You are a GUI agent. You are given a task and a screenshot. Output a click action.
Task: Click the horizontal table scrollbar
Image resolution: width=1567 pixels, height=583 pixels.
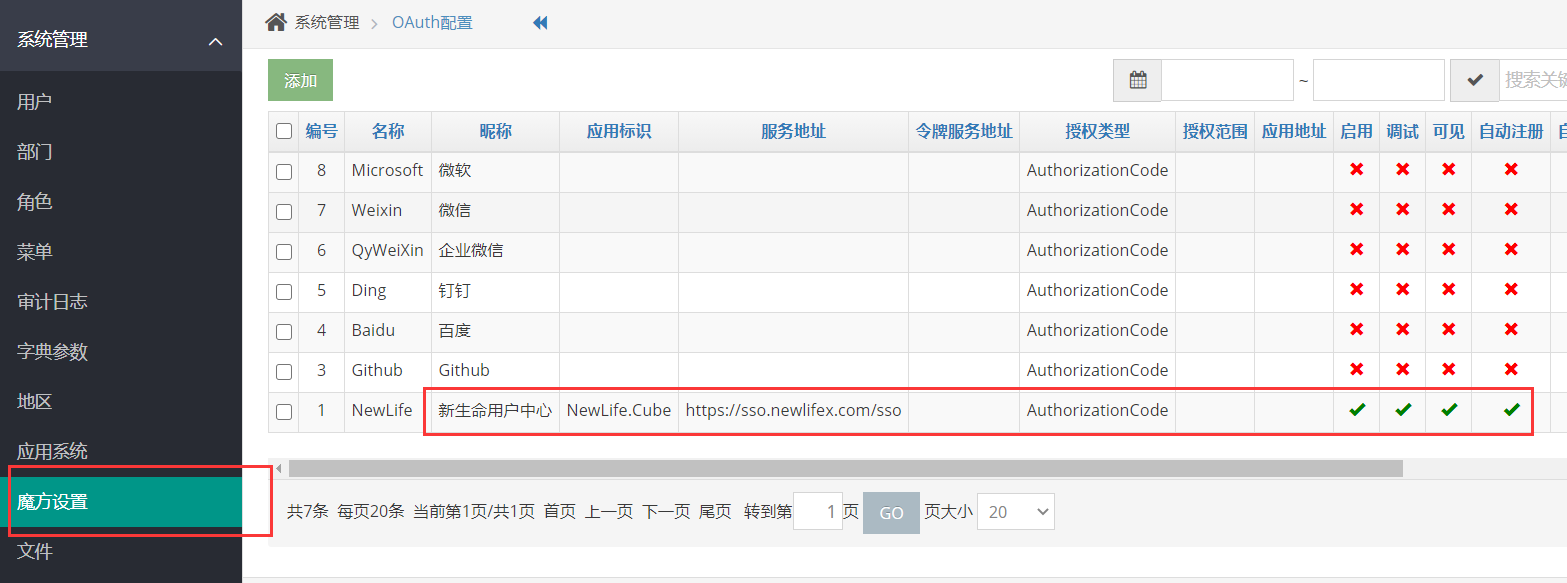[845, 468]
